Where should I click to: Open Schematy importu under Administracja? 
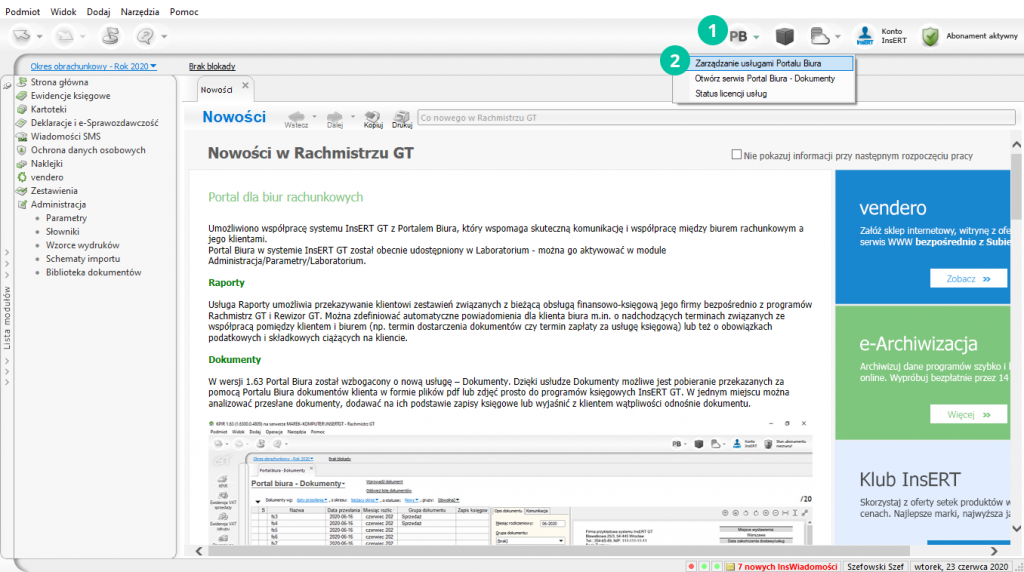point(83,259)
